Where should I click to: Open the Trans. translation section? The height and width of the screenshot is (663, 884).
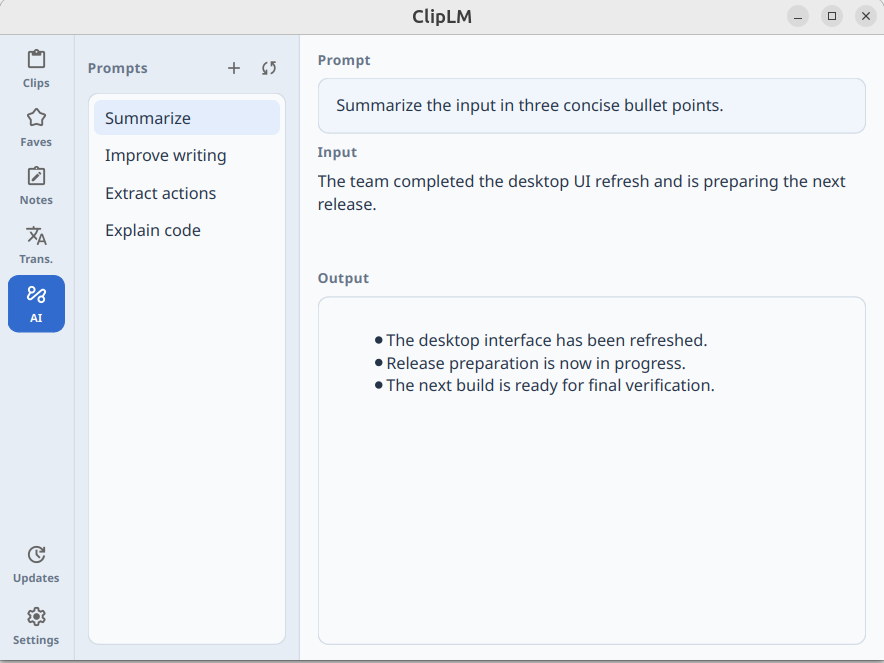(36, 245)
